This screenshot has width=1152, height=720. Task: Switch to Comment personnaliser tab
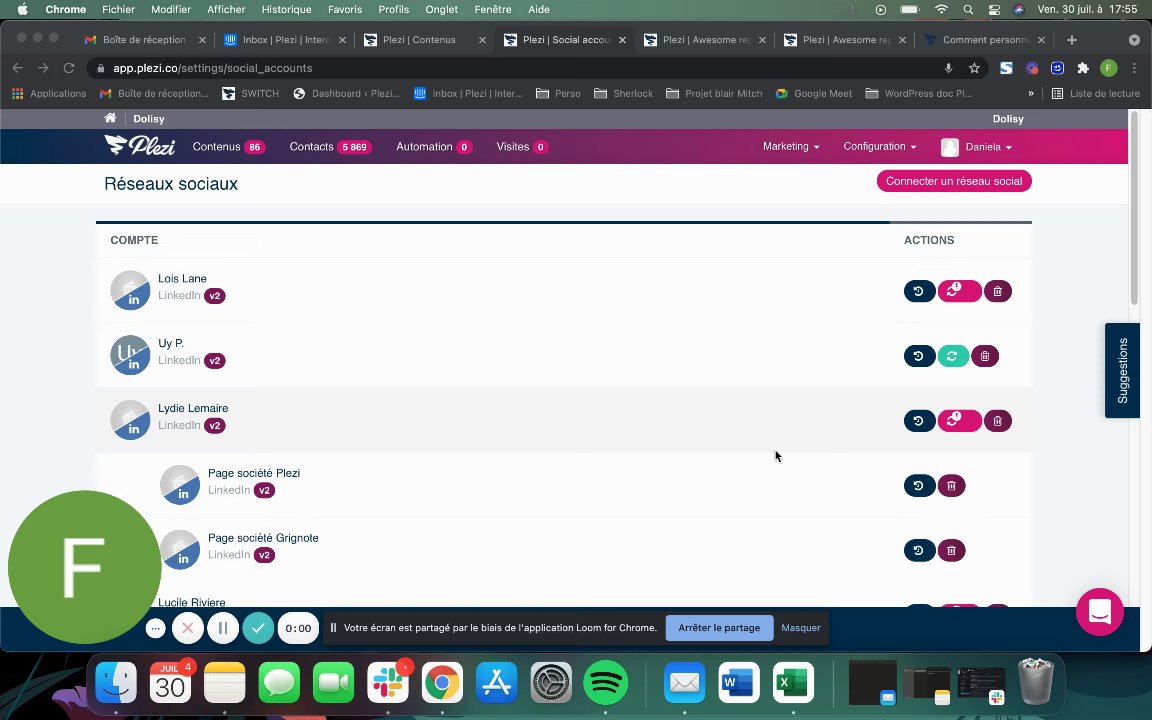click(x=986, y=40)
